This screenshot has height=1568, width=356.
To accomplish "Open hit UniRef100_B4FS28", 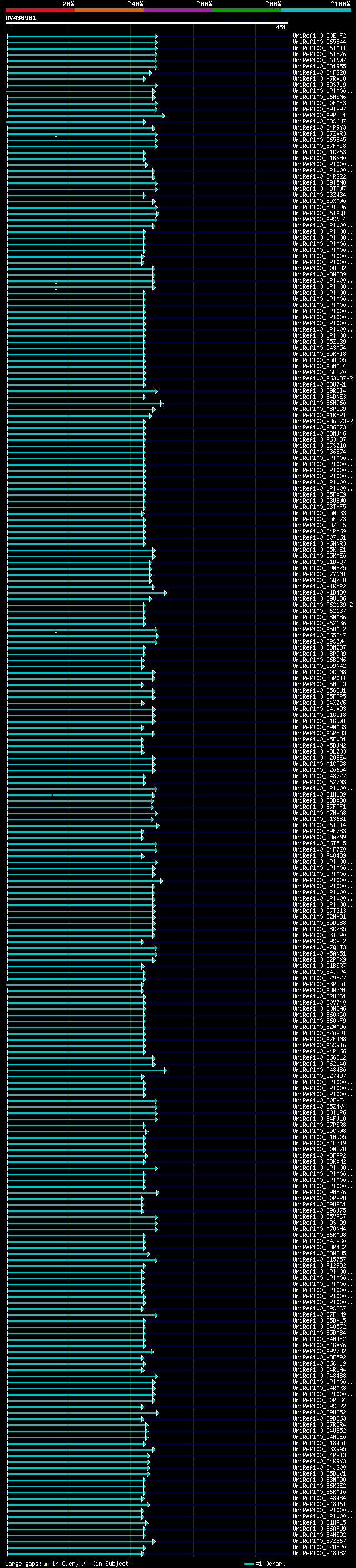I will [319, 72].
